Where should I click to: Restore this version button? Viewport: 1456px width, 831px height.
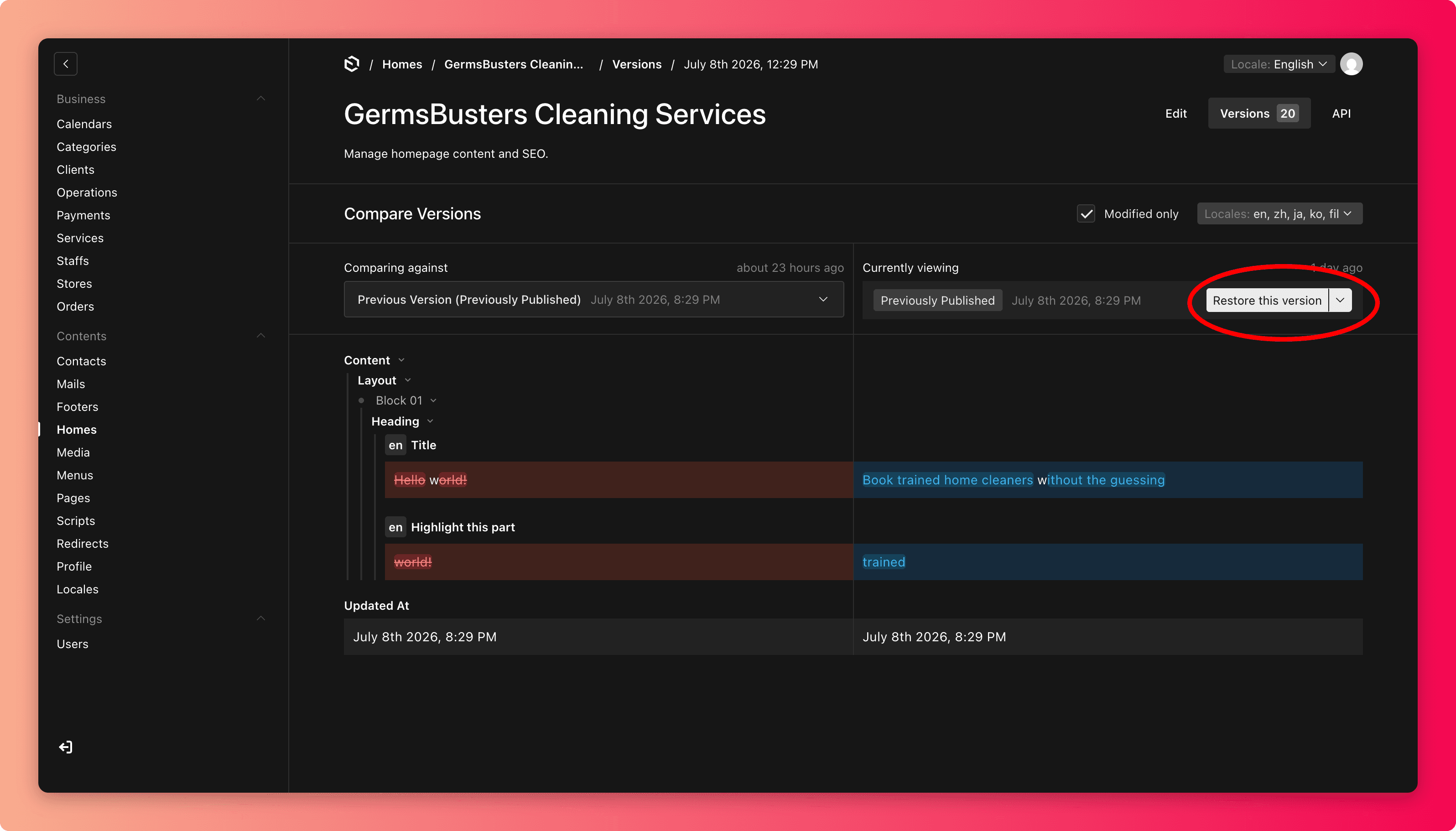click(1267, 300)
